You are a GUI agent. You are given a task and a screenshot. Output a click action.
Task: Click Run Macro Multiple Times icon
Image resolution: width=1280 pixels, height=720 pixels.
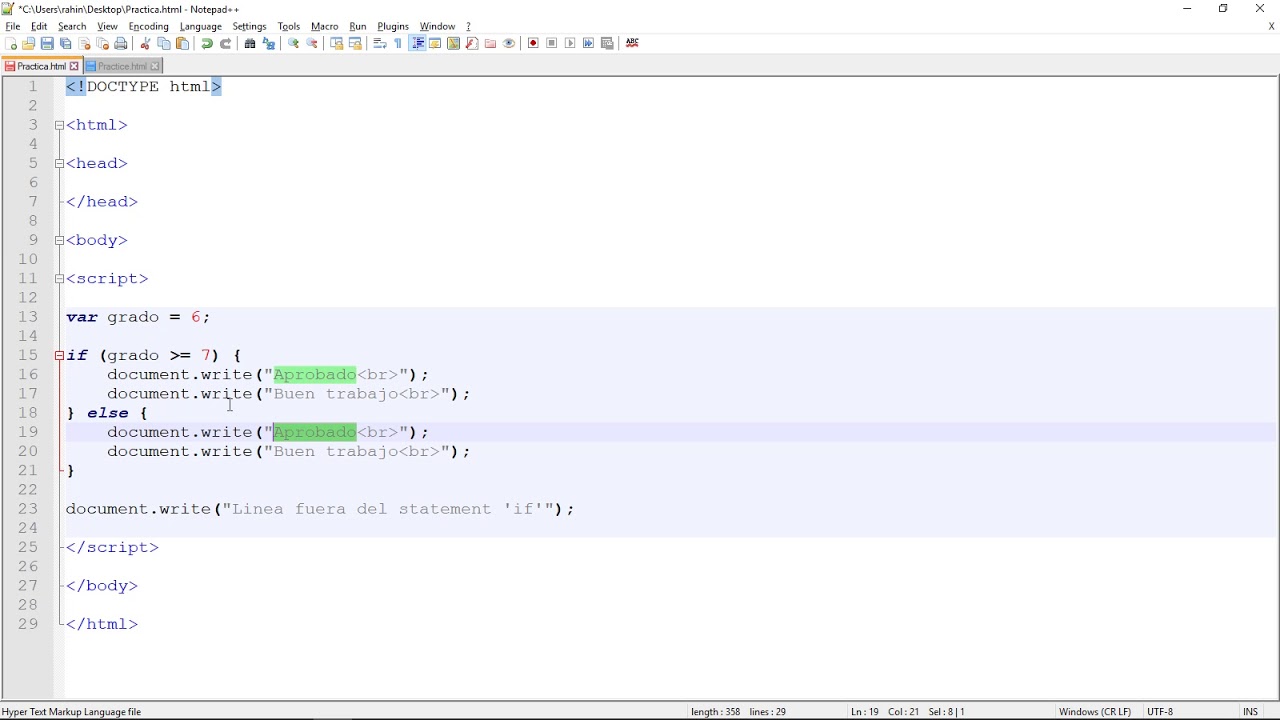588,43
